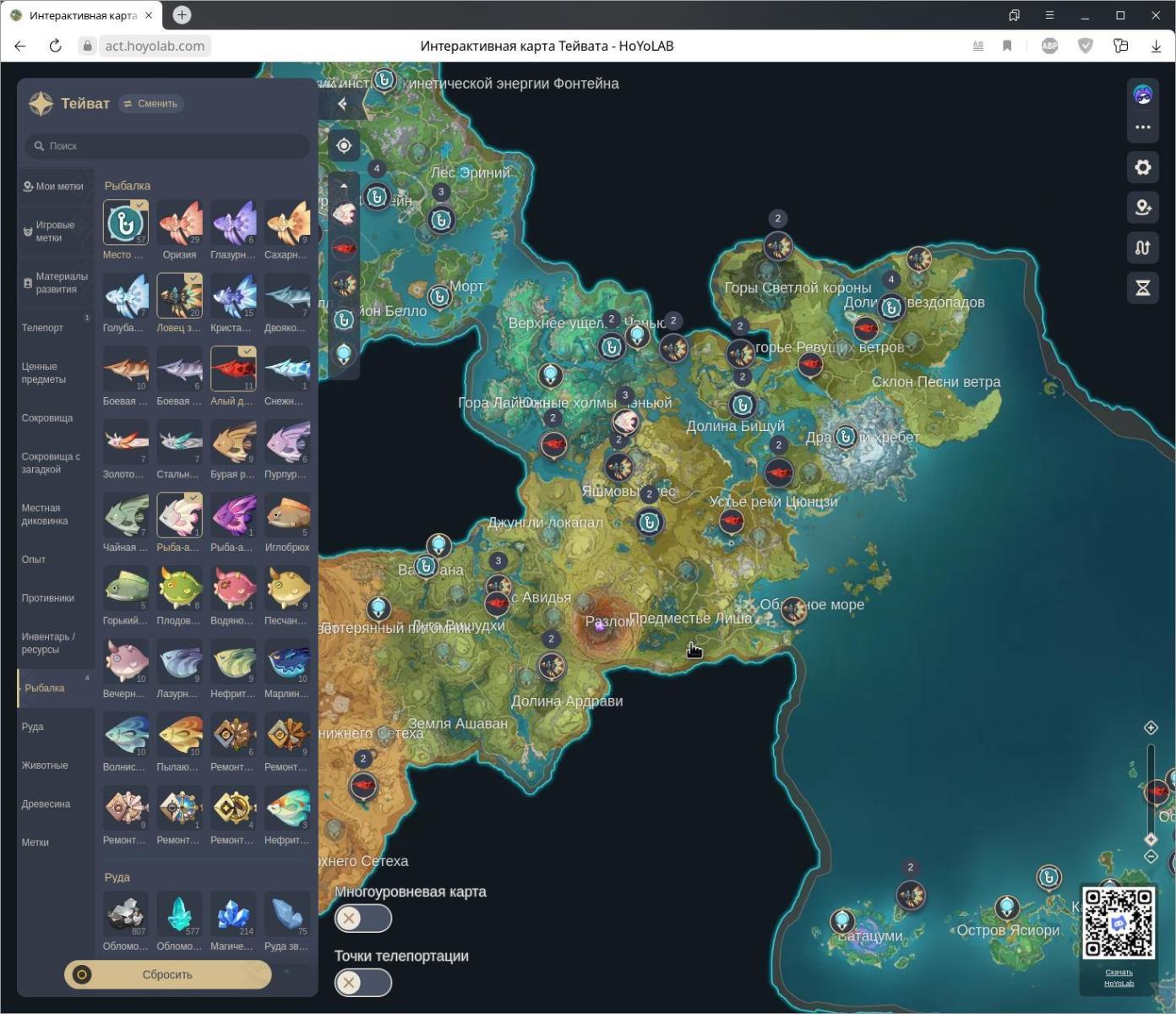Image resolution: width=1176 pixels, height=1014 pixels.
Task: Open the route planning button
Action: pos(1143,248)
